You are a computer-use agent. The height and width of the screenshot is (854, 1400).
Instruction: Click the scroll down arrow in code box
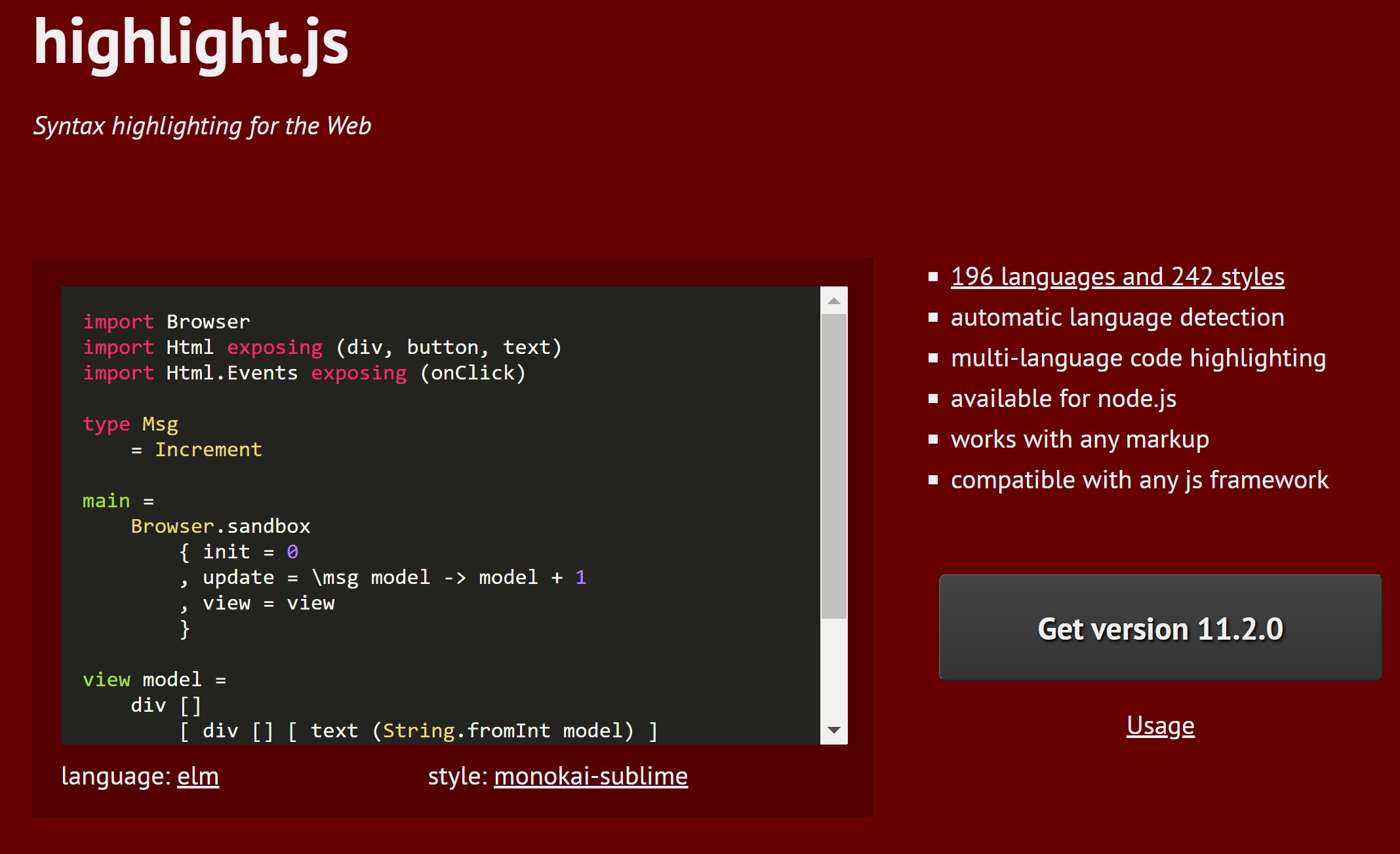(833, 730)
